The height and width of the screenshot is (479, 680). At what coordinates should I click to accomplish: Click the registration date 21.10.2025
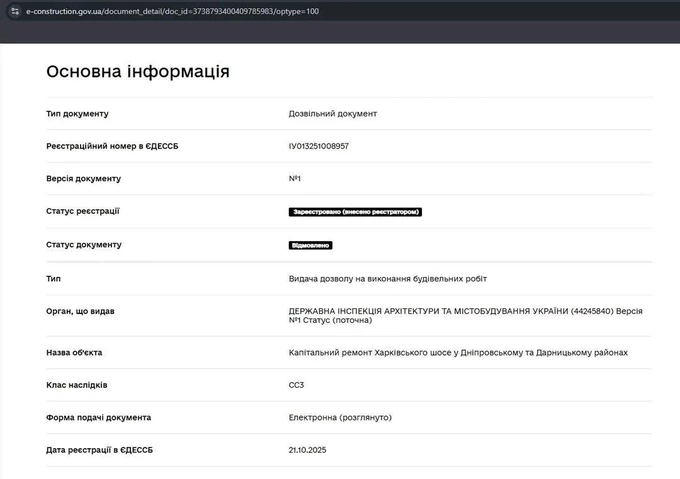coord(307,450)
